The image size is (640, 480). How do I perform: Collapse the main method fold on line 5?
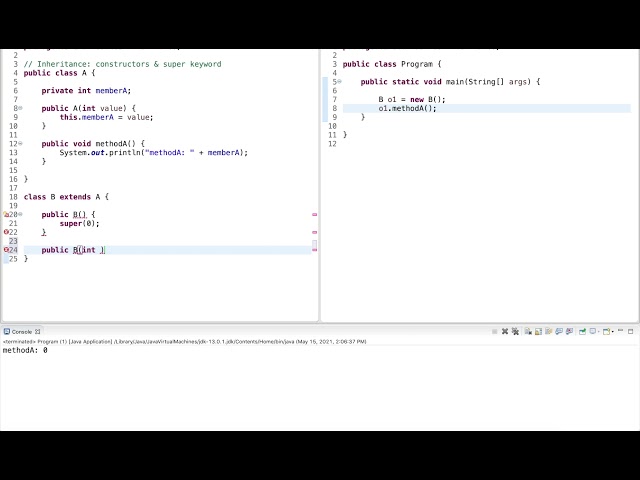[340, 82]
